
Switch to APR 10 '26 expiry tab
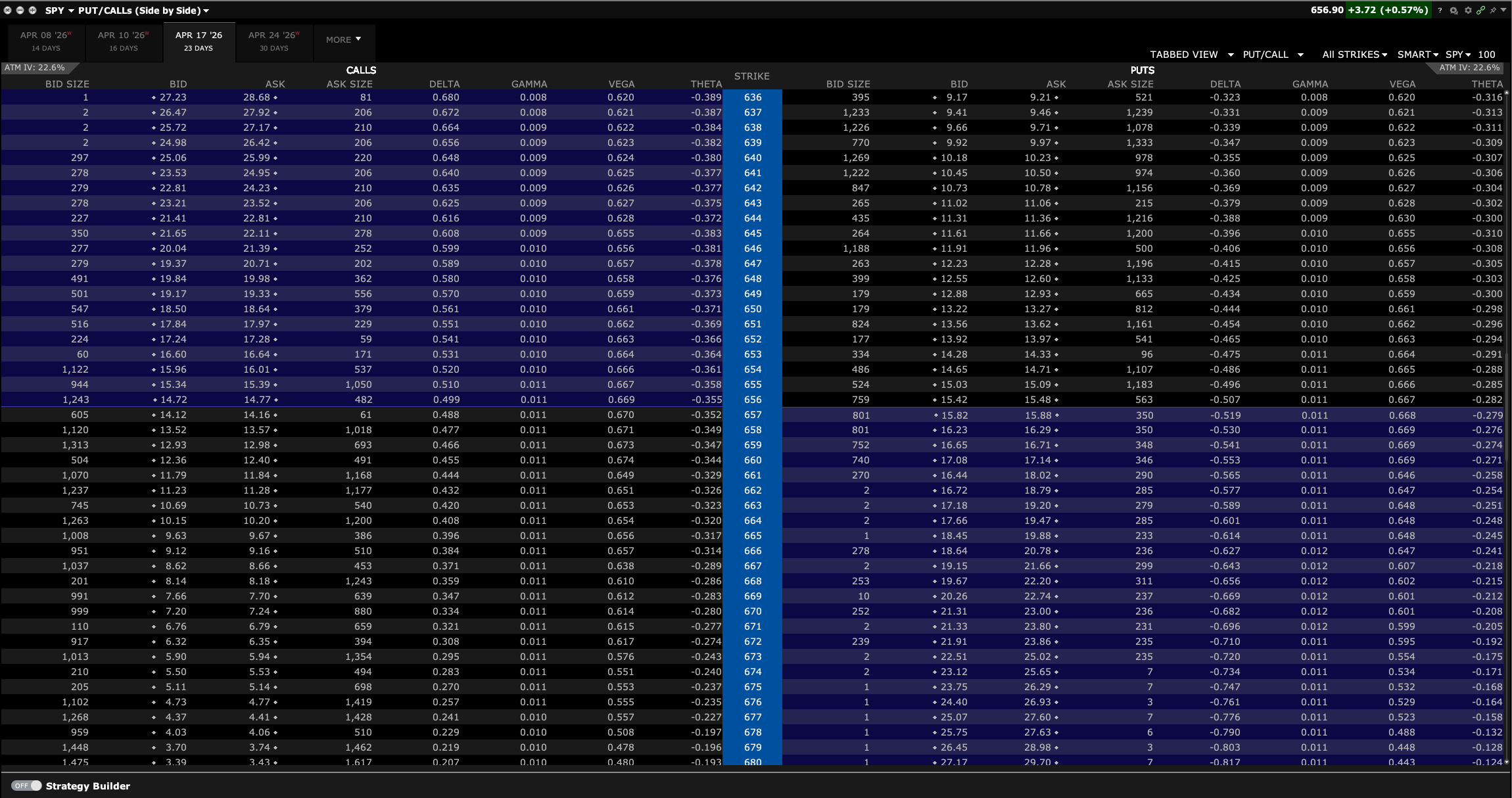pyautogui.click(x=124, y=41)
